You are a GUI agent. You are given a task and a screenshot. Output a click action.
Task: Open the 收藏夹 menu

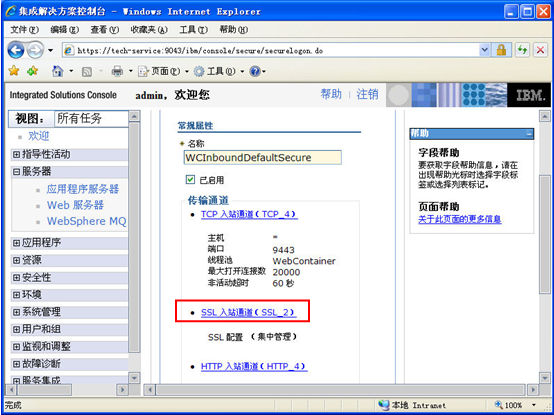[x=149, y=30]
